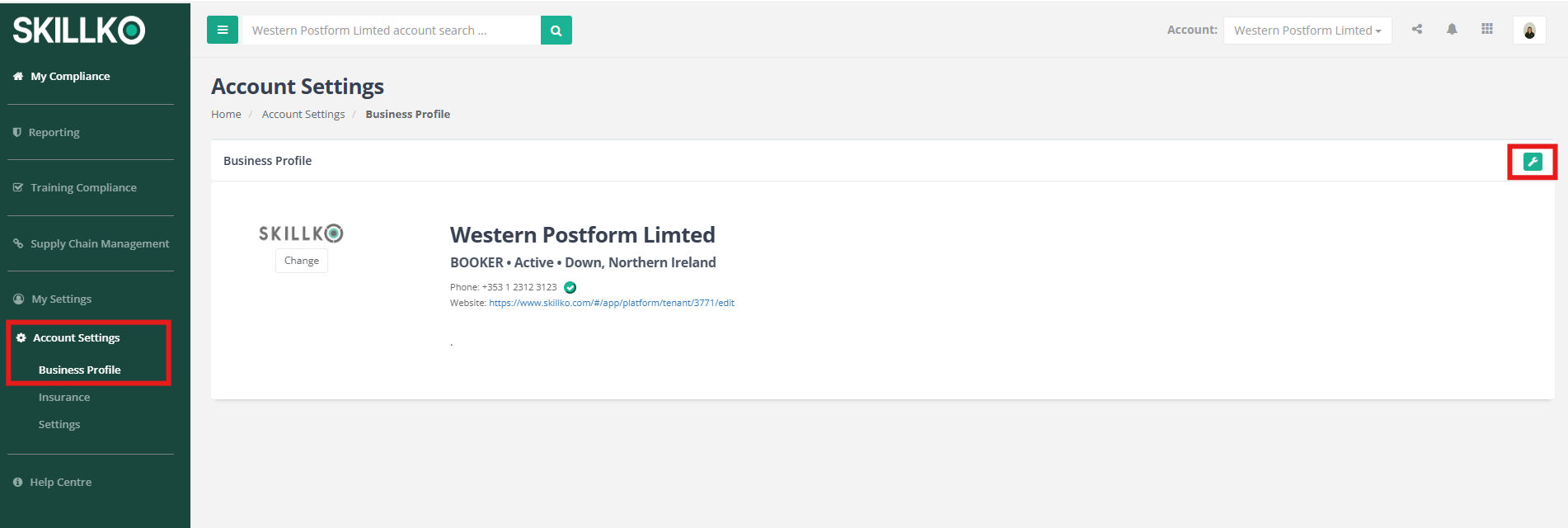Open the notifications bell
The width and height of the screenshot is (1568, 528).
pyautogui.click(x=1452, y=29)
